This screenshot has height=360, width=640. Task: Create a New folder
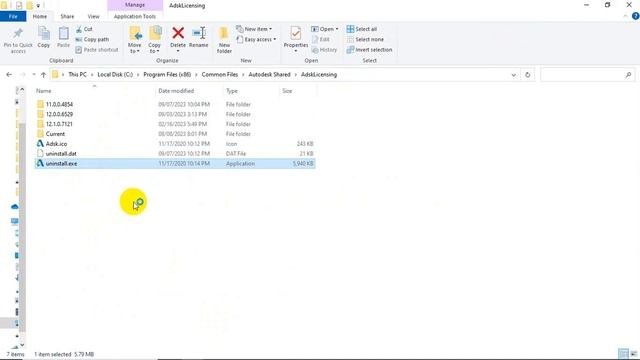pyautogui.click(x=224, y=40)
